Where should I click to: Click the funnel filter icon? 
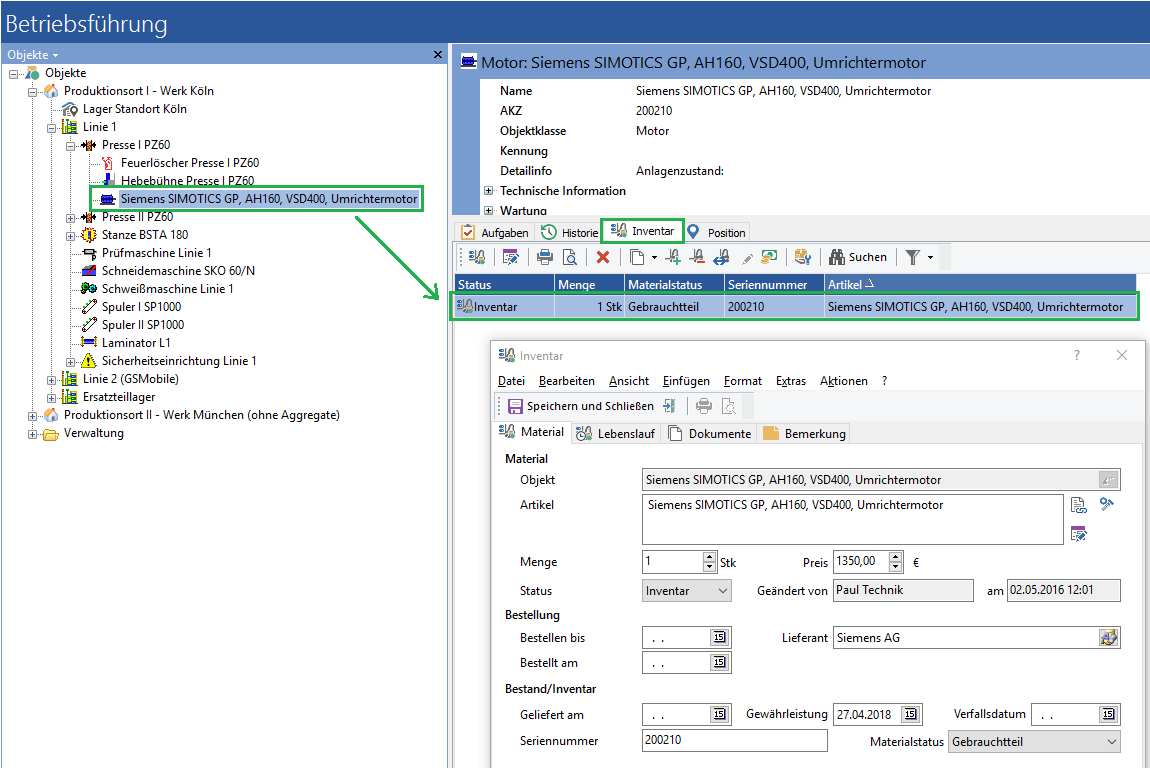point(912,257)
